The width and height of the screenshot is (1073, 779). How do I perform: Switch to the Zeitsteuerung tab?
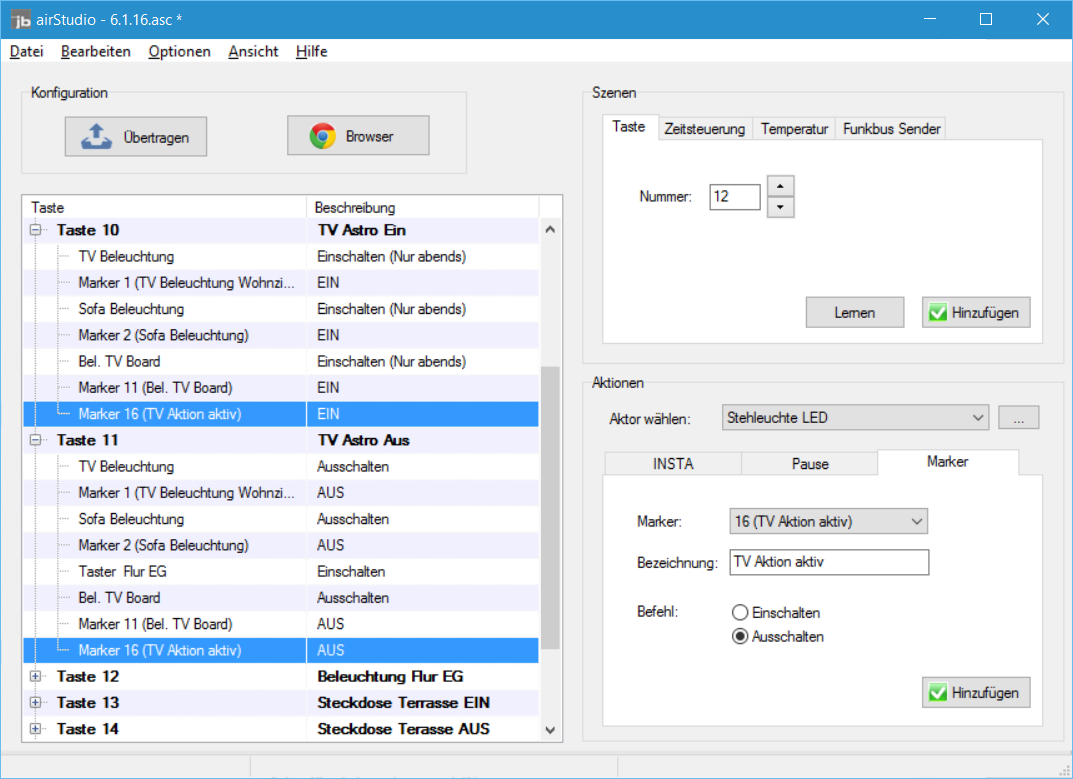pyautogui.click(x=705, y=129)
